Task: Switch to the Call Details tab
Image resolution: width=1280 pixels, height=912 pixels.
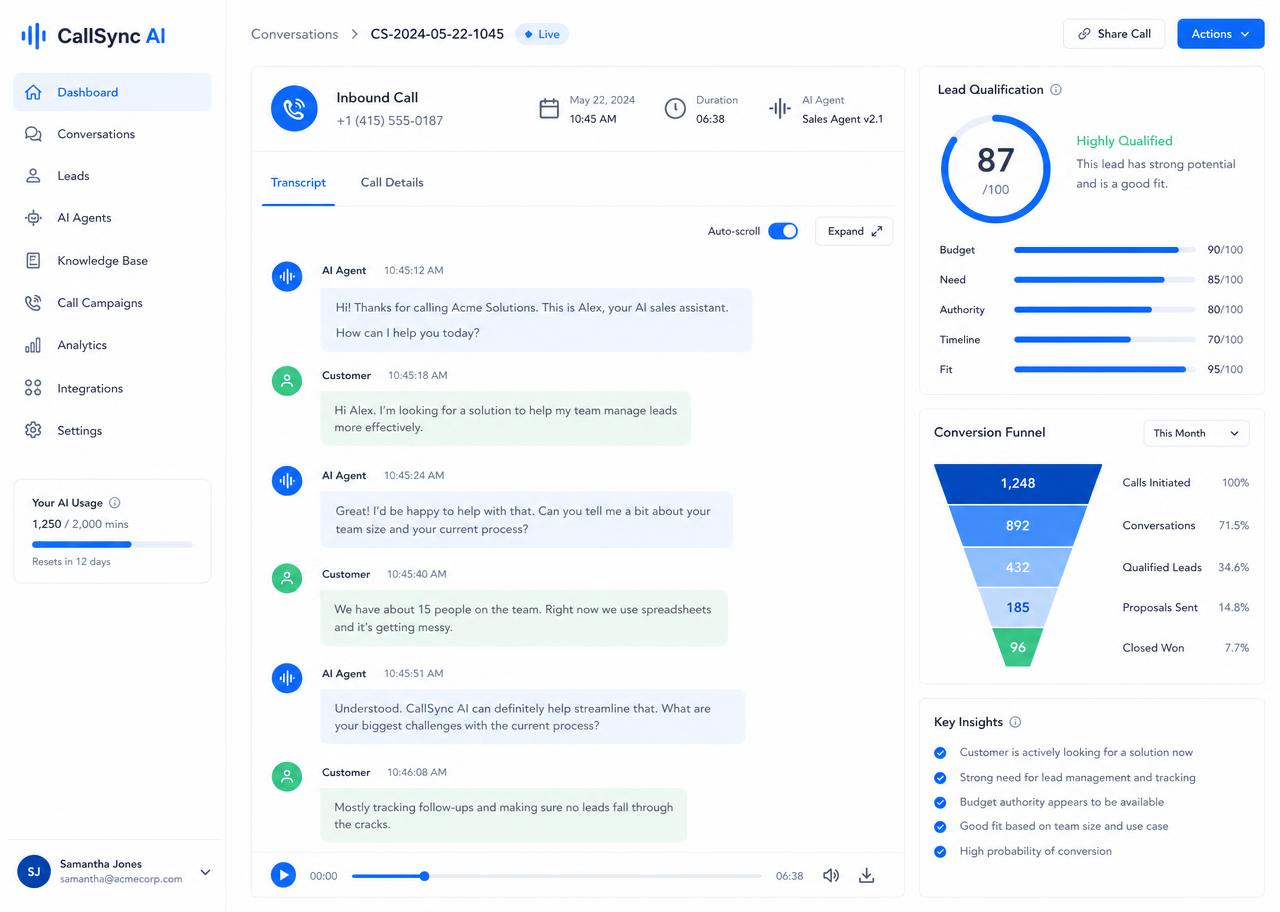Action: (x=392, y=183)
